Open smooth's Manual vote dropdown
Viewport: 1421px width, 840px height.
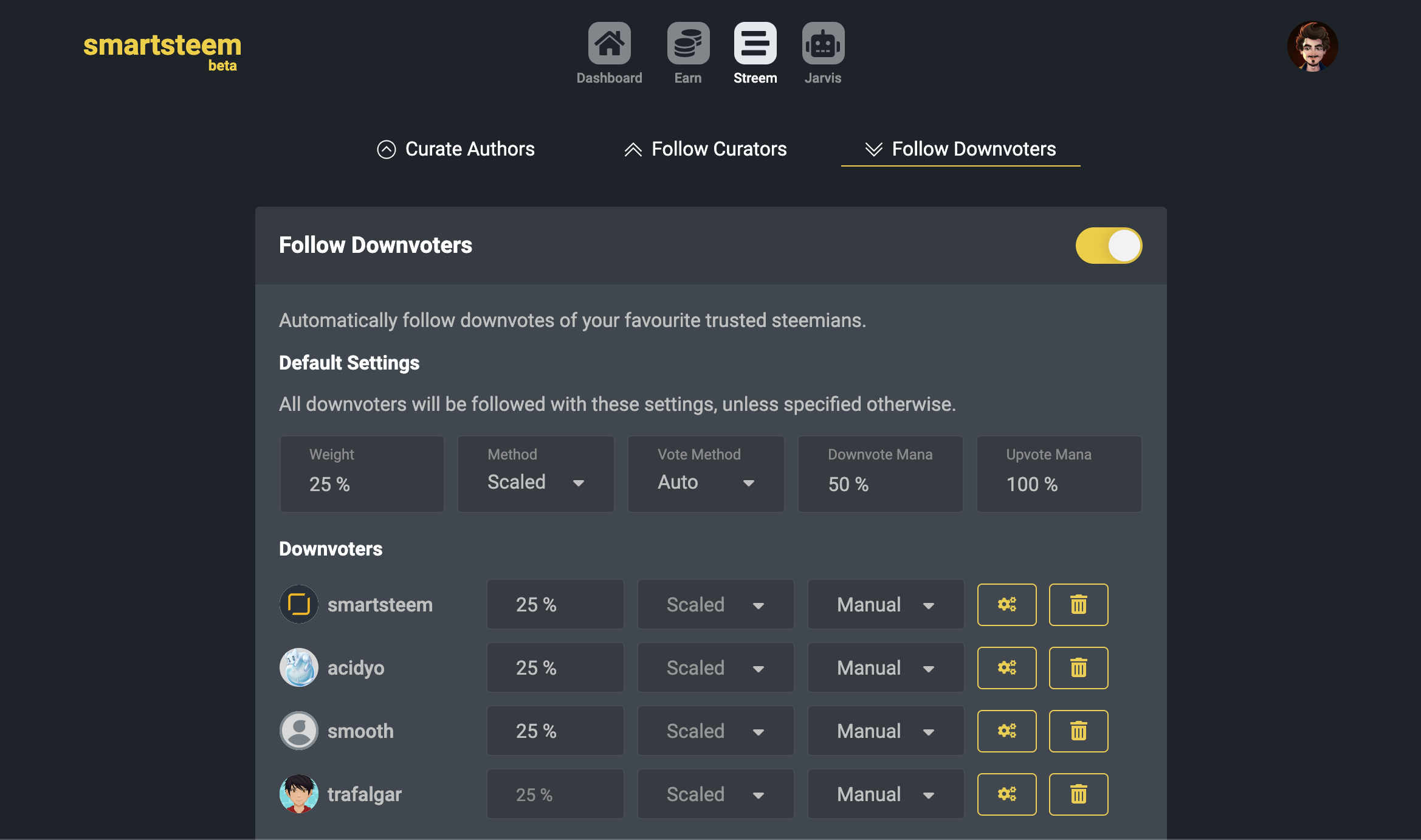coord(886,731)
